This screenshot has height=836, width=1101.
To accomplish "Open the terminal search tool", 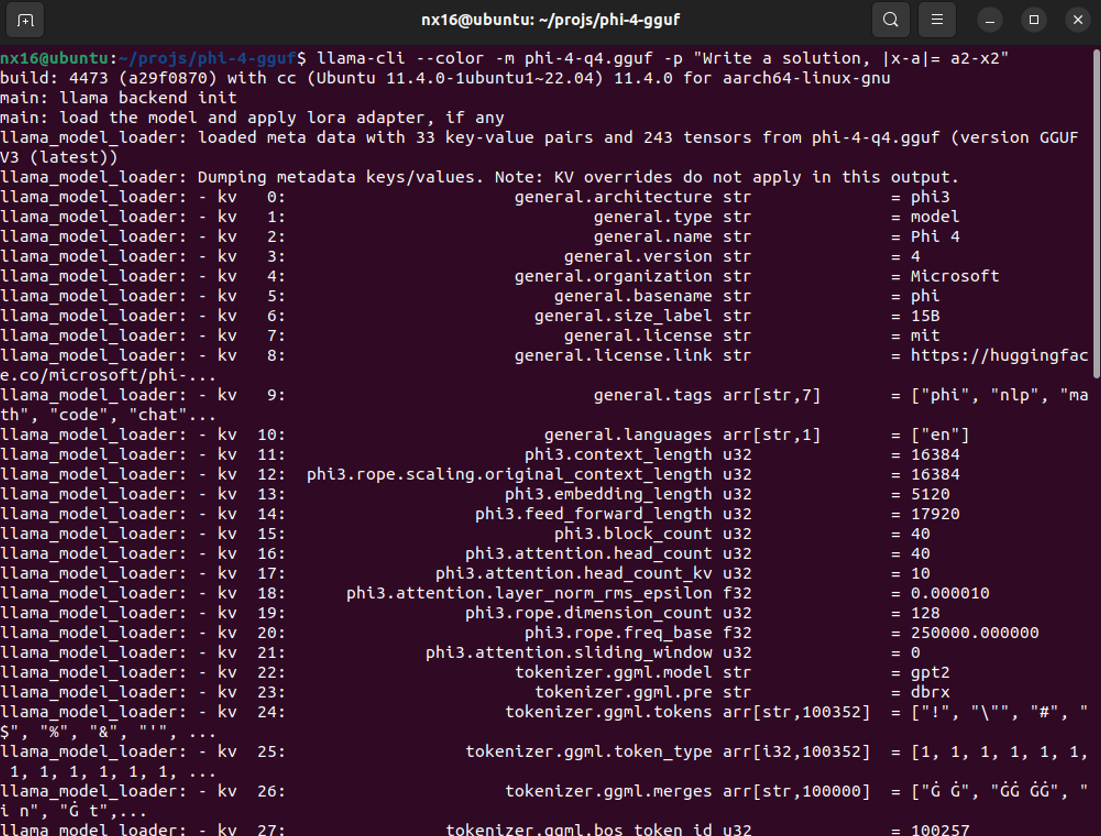I will [890, 20].
